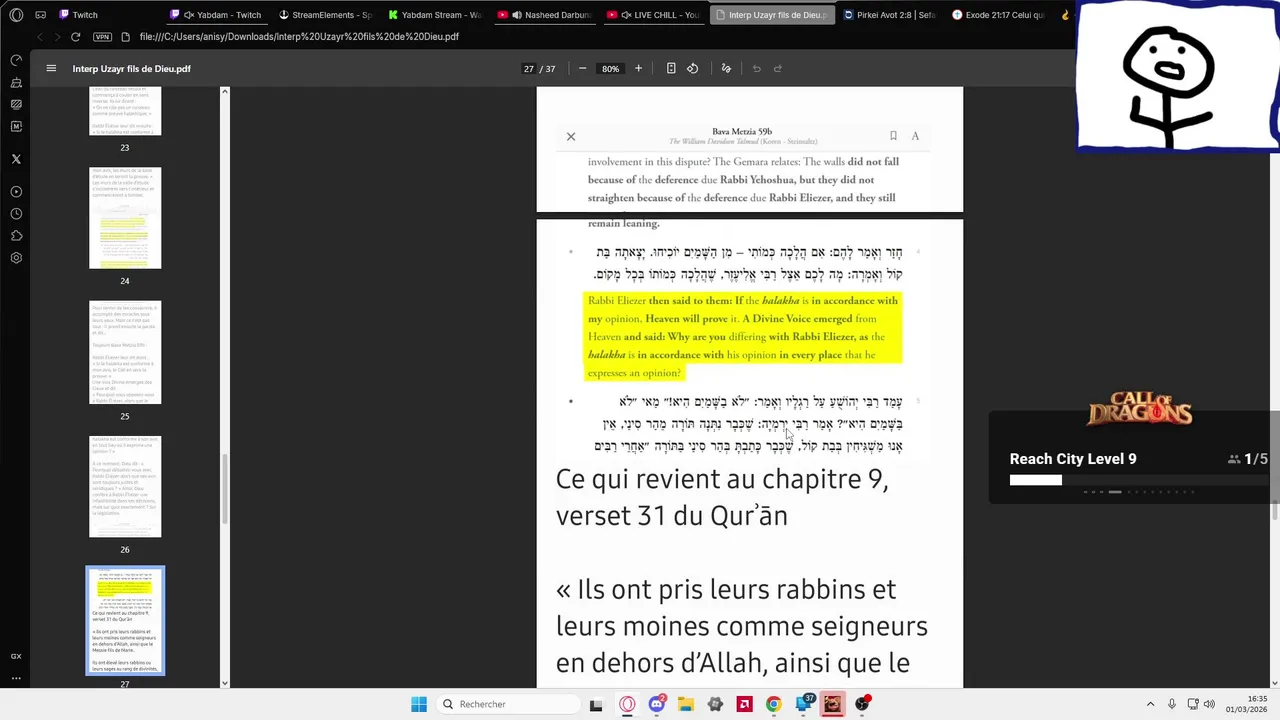
Task: Click thumbnail panel scroll down arrow
Action: click(x=224, y=683)
